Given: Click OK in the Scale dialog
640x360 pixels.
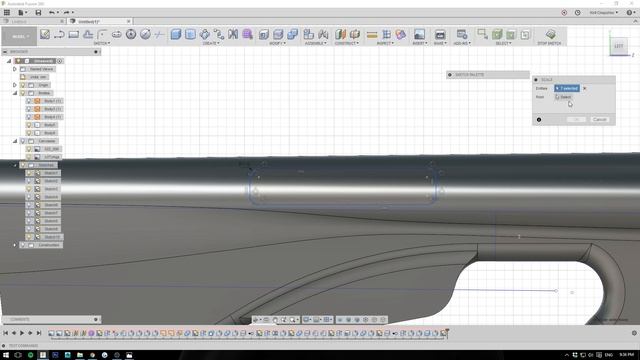Looking at the screenshot, I should point(576,120).
